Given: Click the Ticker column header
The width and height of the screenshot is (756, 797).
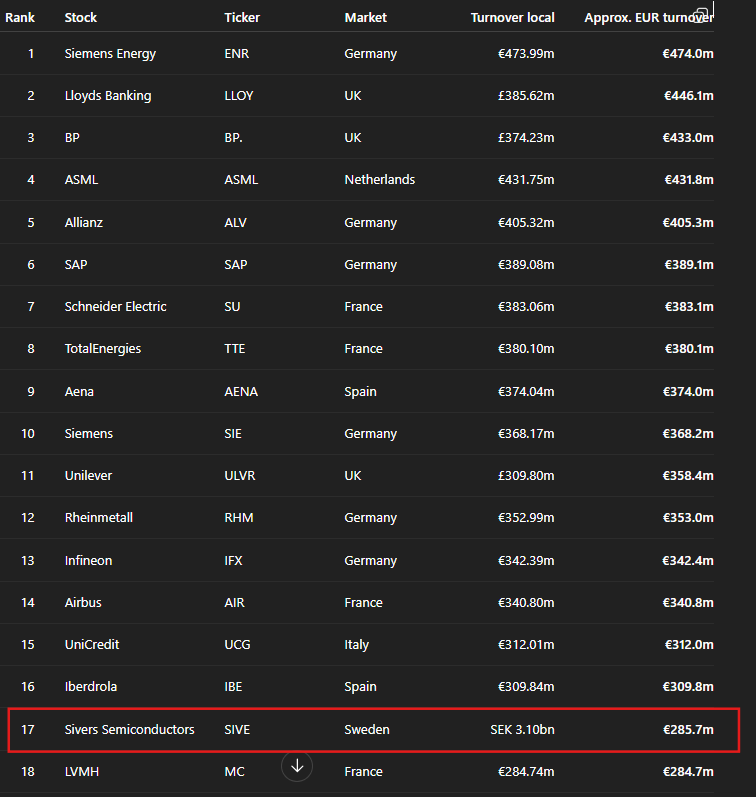Looking at the screenshot, I should tap(242, 18).
